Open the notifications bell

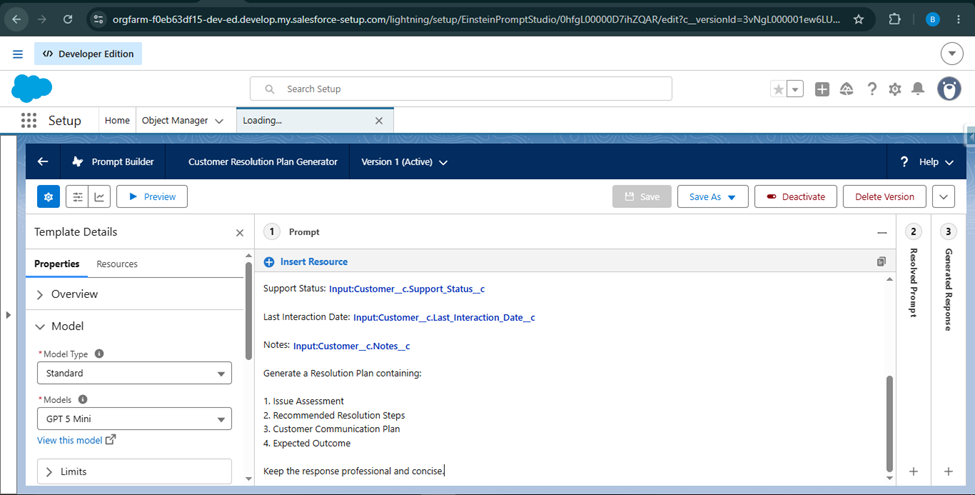pos(918,89)
